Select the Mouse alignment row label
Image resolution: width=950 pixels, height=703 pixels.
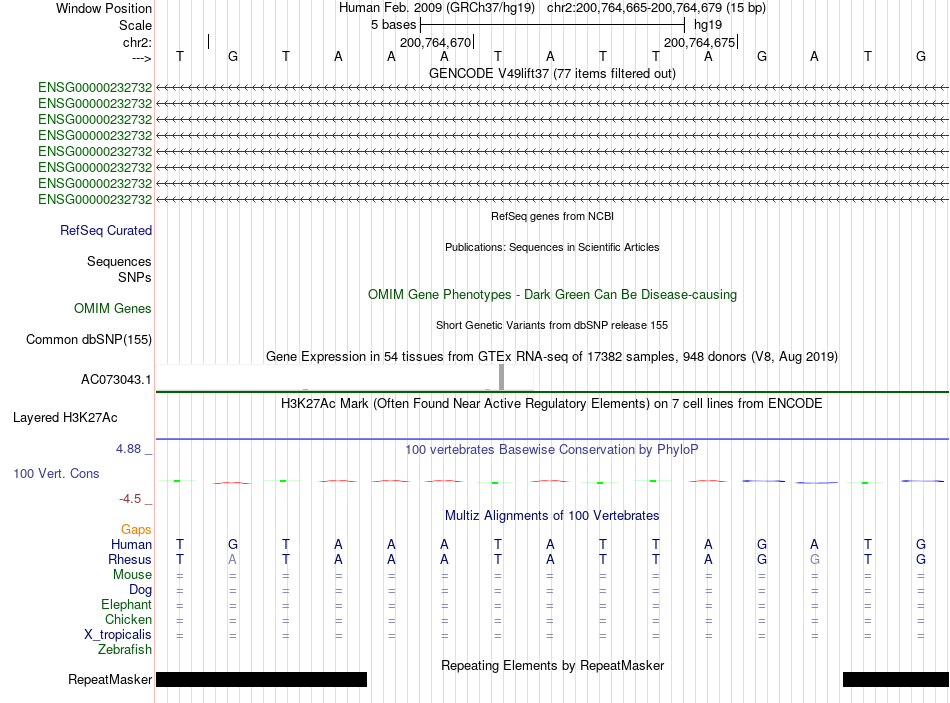(132, 575)
